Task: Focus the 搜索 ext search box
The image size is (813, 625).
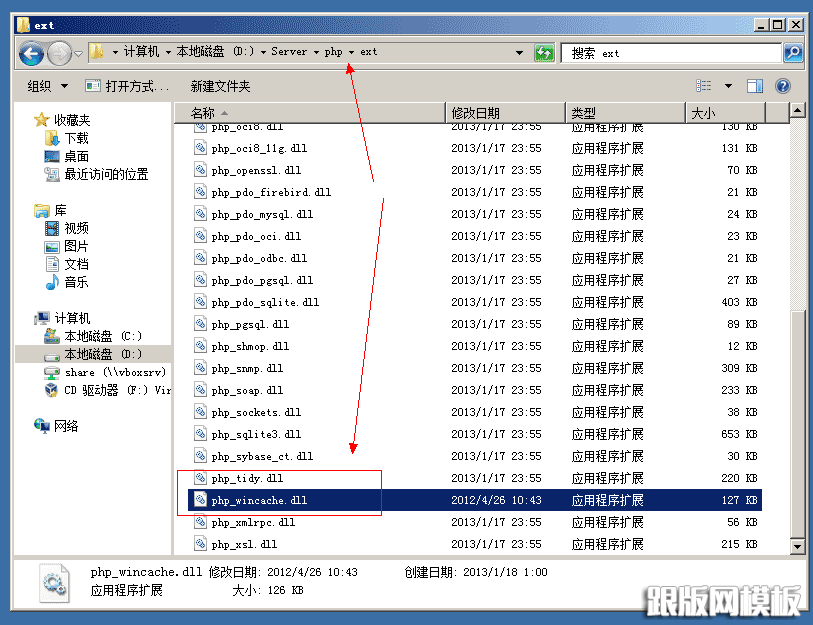Action: click(x=671, y=53)
